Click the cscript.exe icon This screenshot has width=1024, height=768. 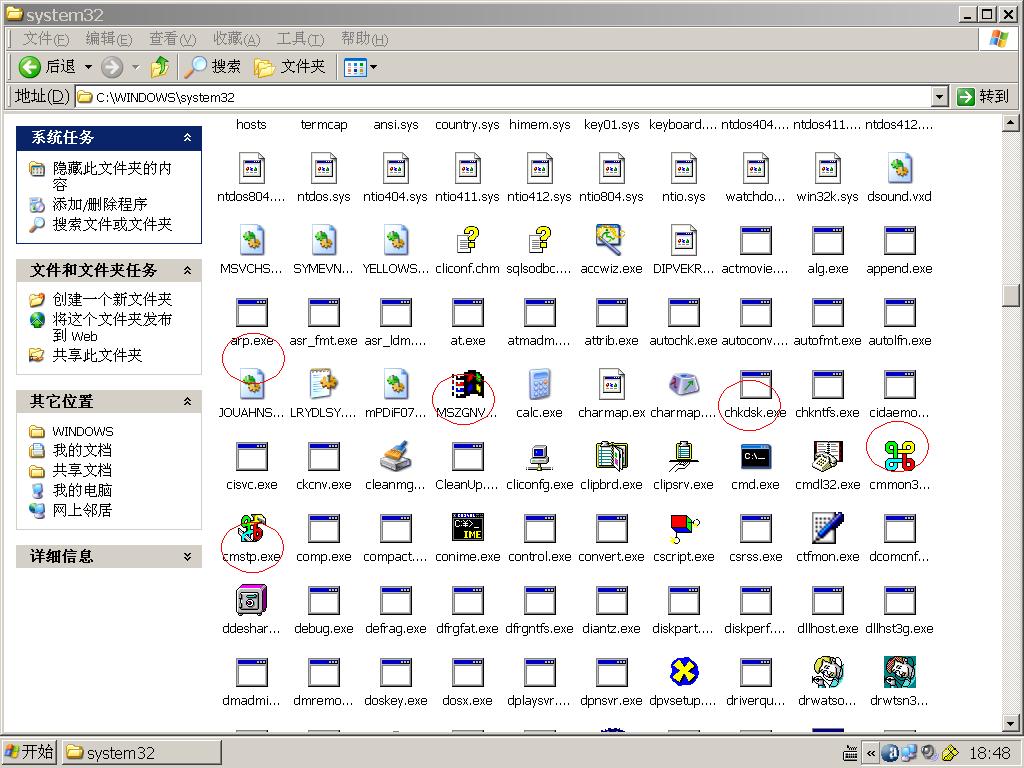tap(684, 528)
